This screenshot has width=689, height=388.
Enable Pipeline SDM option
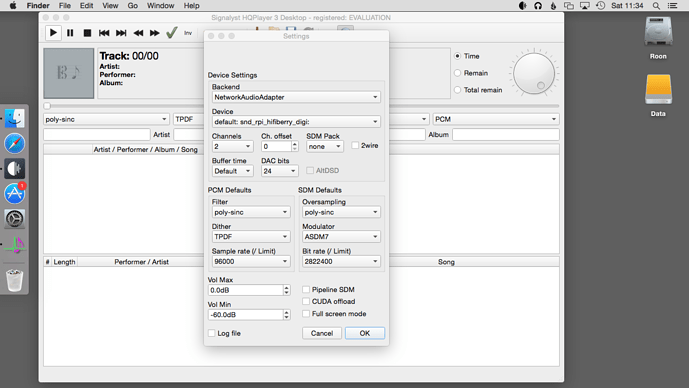pos(306,290)
